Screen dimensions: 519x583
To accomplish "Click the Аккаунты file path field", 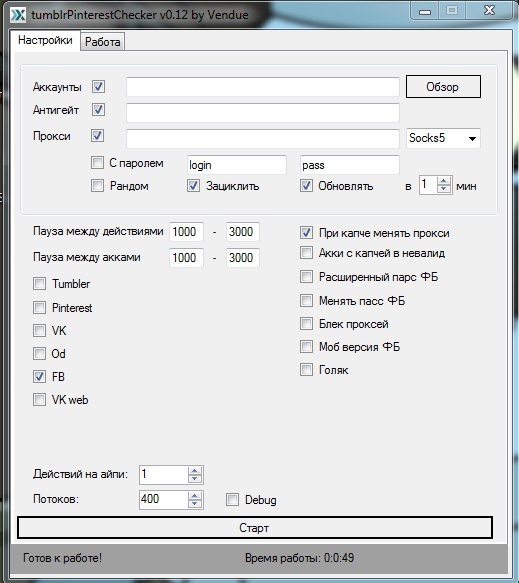I will point(263,87).
